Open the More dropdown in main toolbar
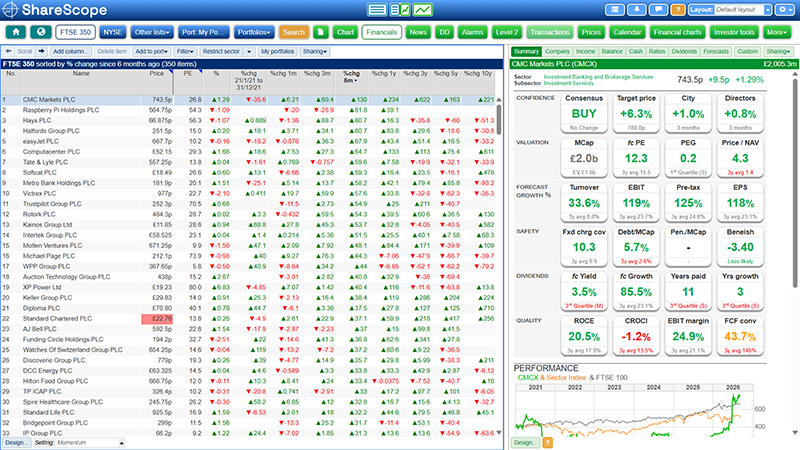The width and height of the screenshot is (800, 450). pos(777,32)
